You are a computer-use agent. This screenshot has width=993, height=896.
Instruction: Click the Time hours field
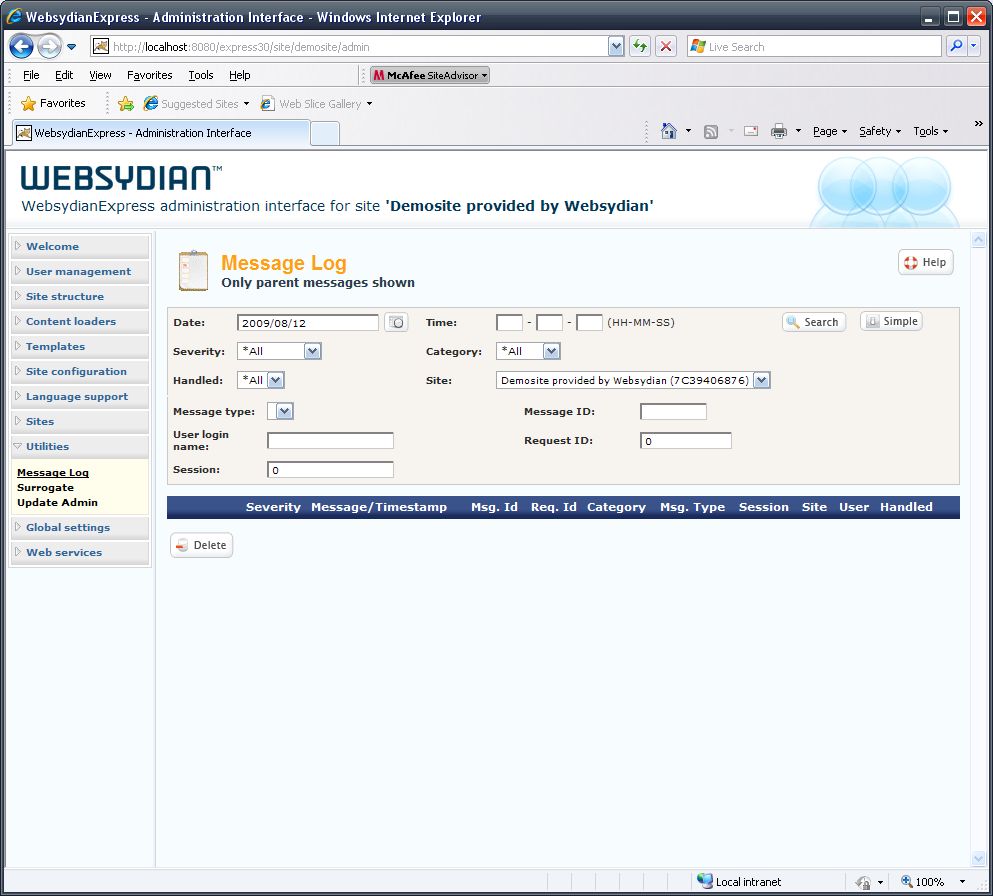pos(509,322)
